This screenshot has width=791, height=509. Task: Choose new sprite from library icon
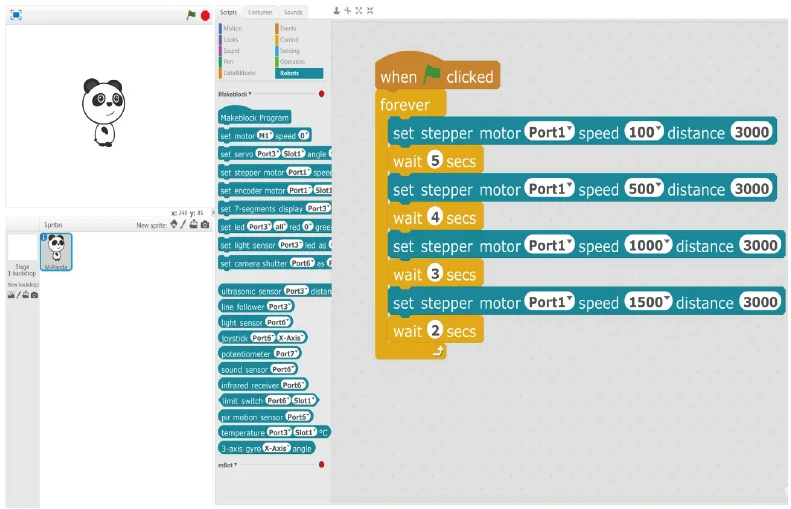174,224
